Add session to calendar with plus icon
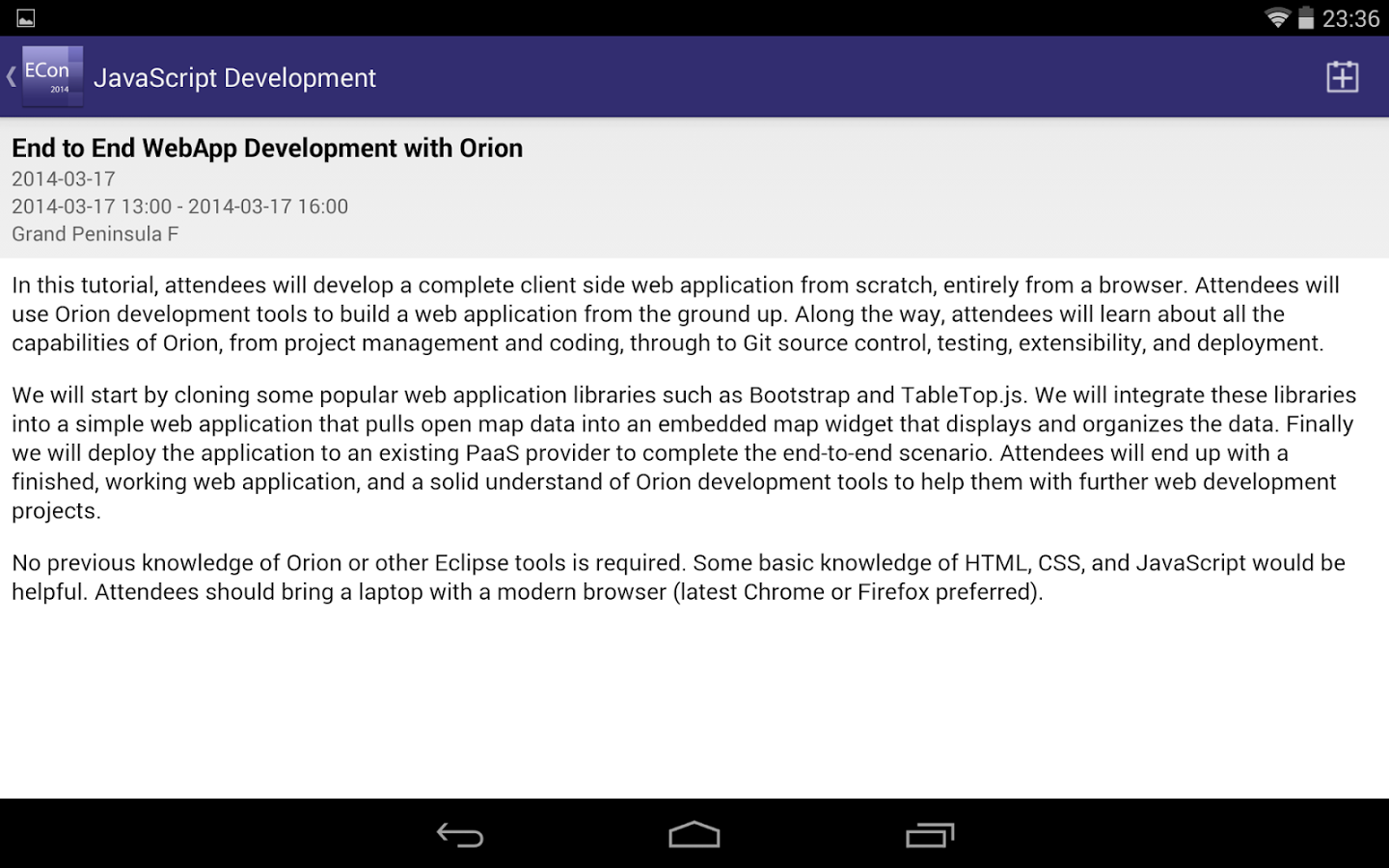This screenshot has width=1389, height=868. pos(1342,76)
